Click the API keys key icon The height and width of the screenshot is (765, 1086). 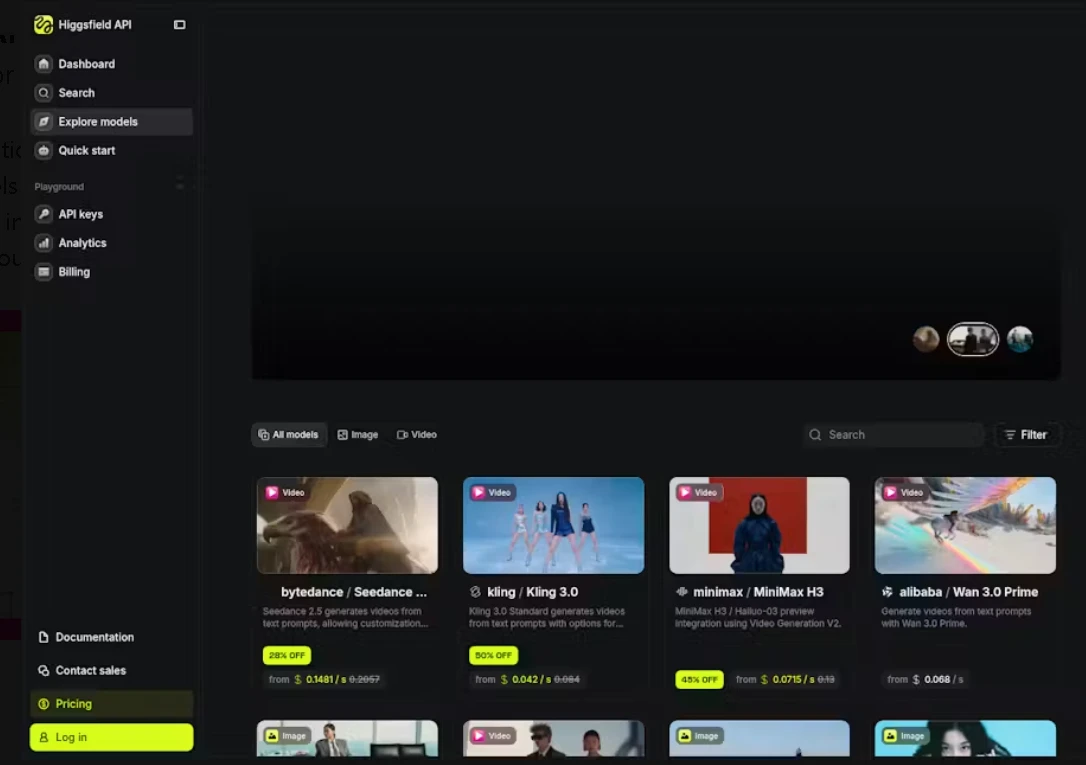click(x=44, y=214)
